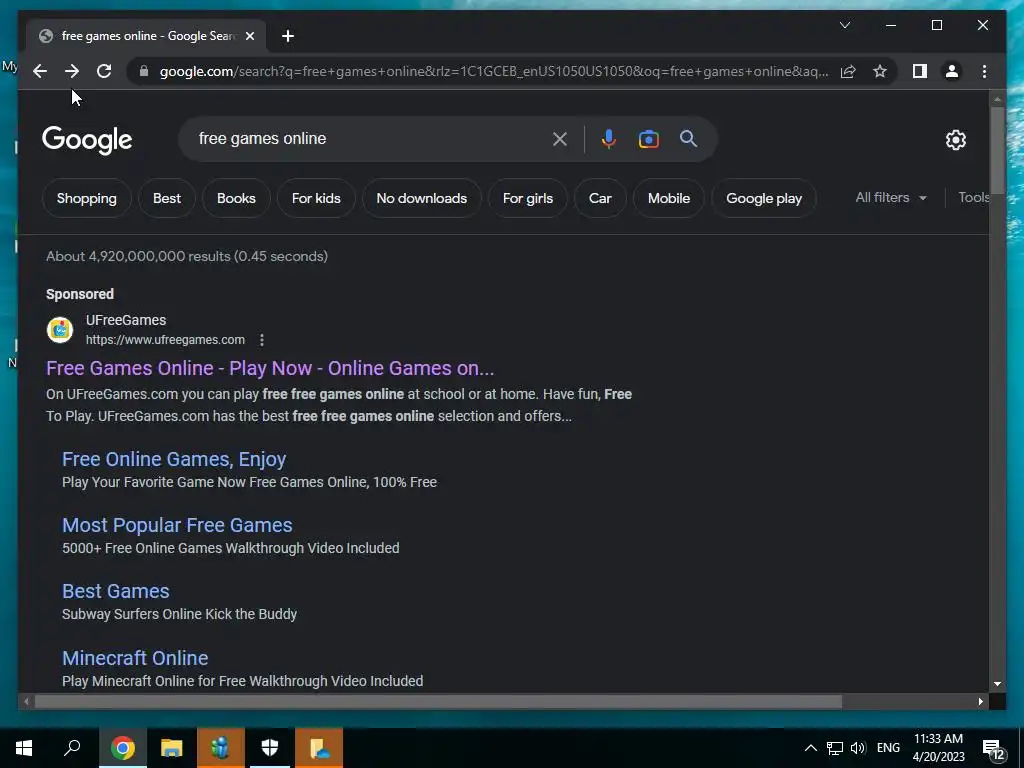Go back using the browser back arrow

[x=40, y=71]
